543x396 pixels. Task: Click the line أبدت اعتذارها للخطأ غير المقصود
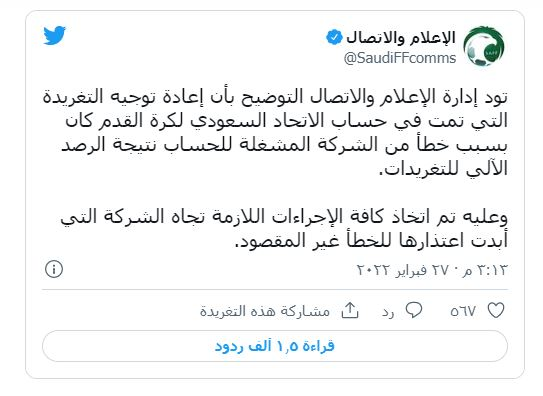(x=372, y=241)
